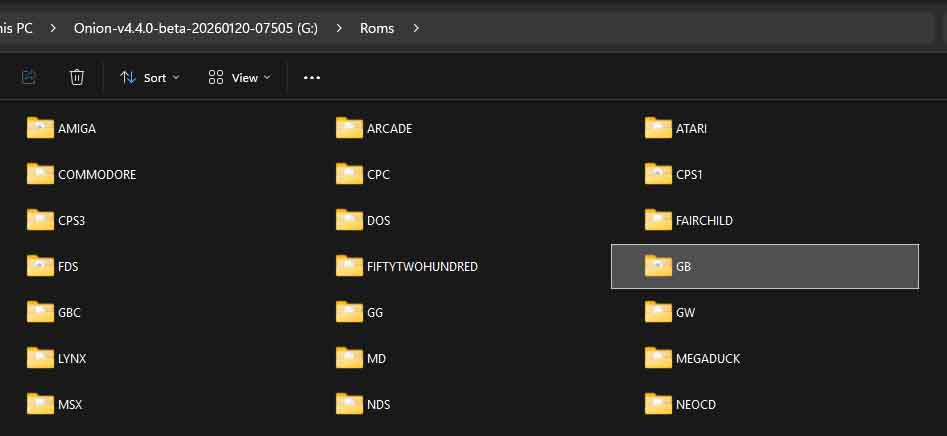Select the CPS1 folder icon
Viewport: 947px width, 436px height.
pos(658,174)
